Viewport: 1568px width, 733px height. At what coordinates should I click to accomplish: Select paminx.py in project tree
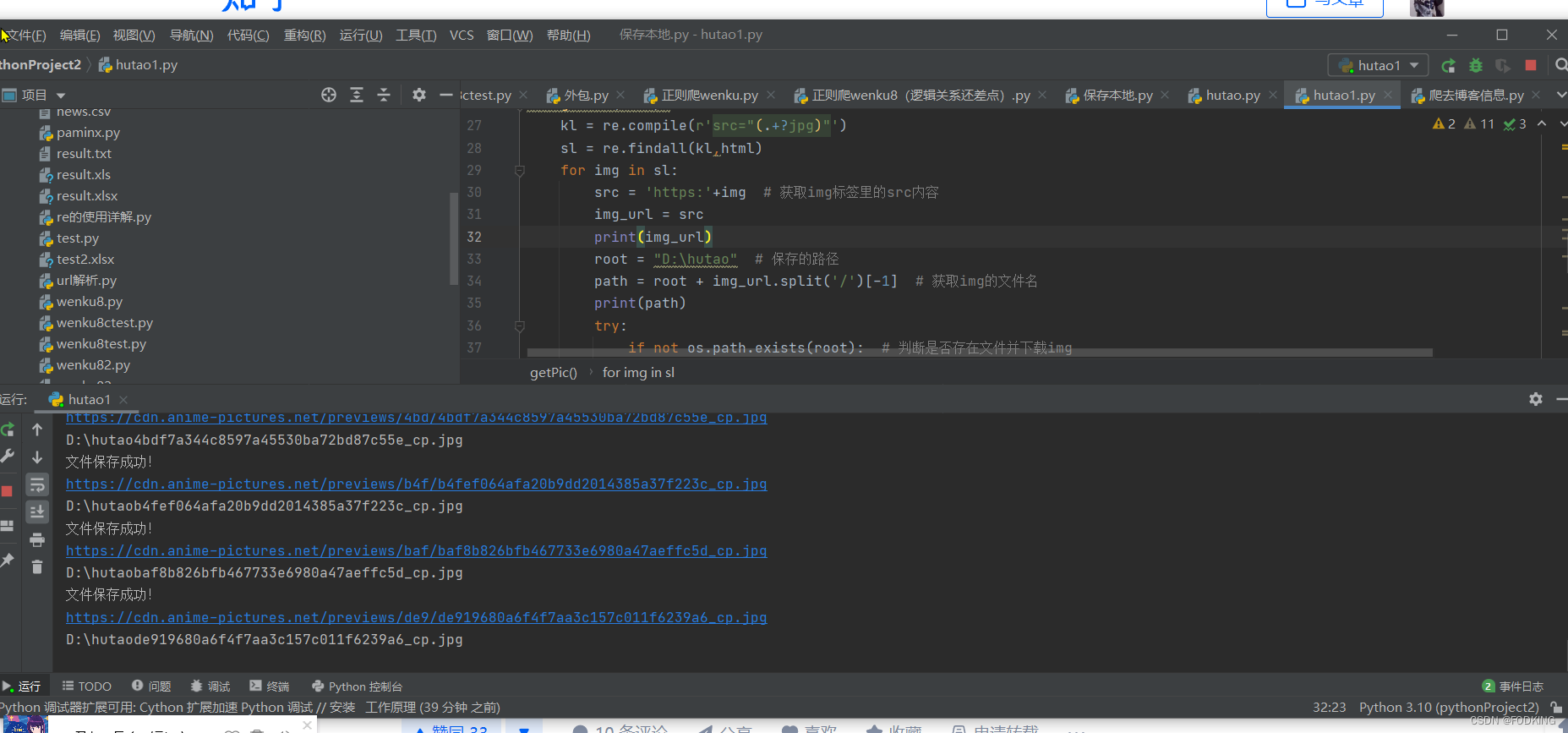click(x=88, y=133)
